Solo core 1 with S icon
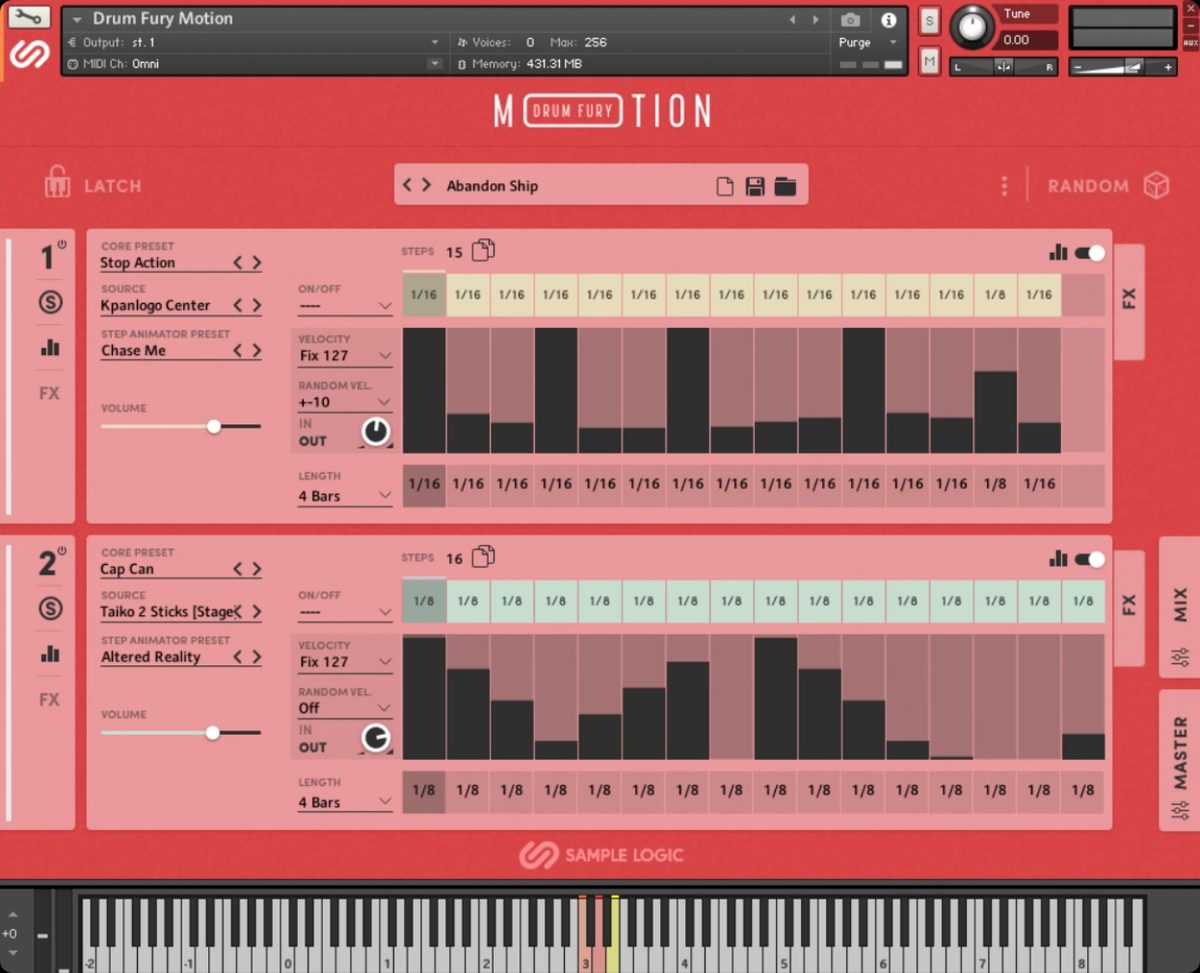This screenshot has height=973, width=1200. pos(50,303)
